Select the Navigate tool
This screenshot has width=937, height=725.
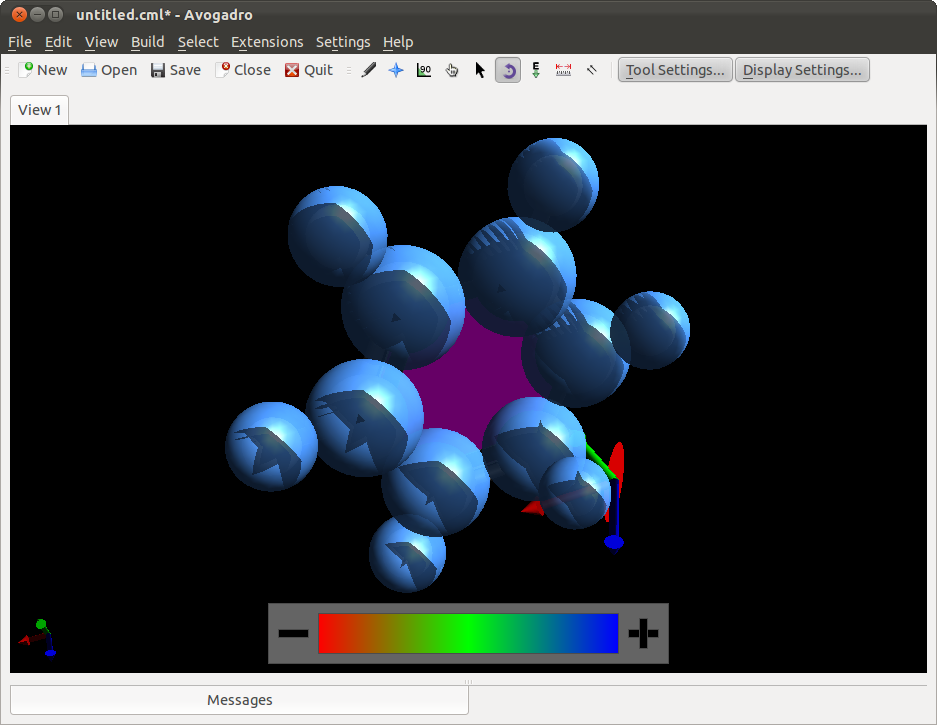tap(395, 69)
